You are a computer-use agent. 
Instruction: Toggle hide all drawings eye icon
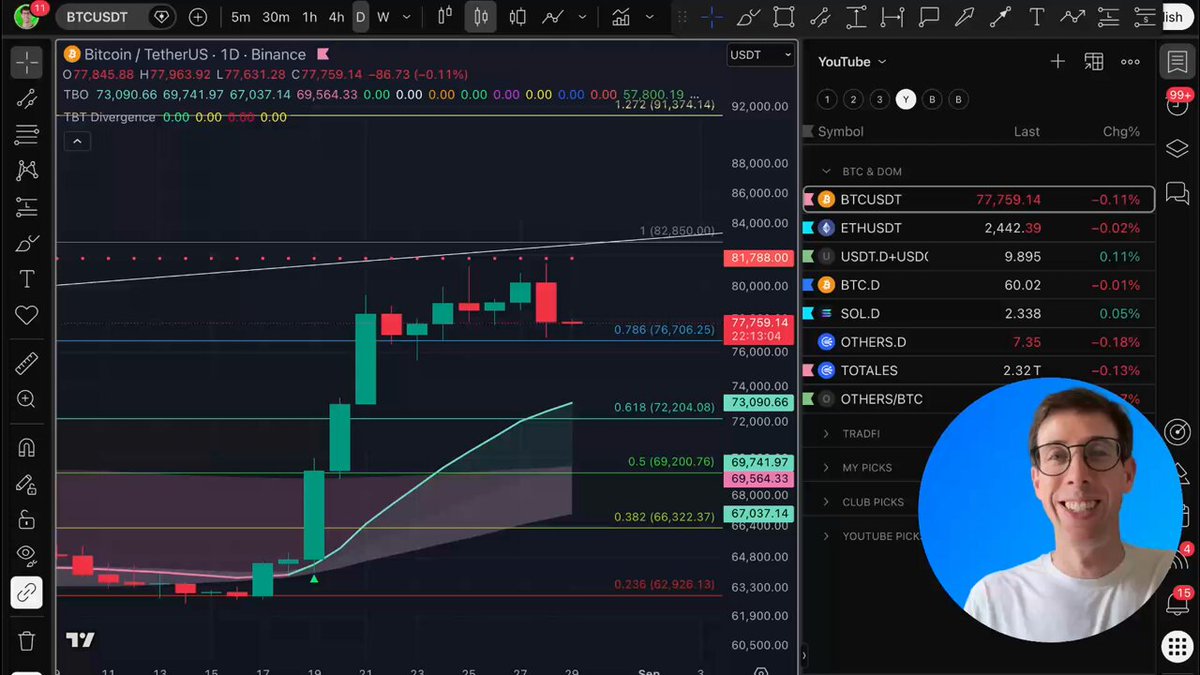(x=27, y=557)
